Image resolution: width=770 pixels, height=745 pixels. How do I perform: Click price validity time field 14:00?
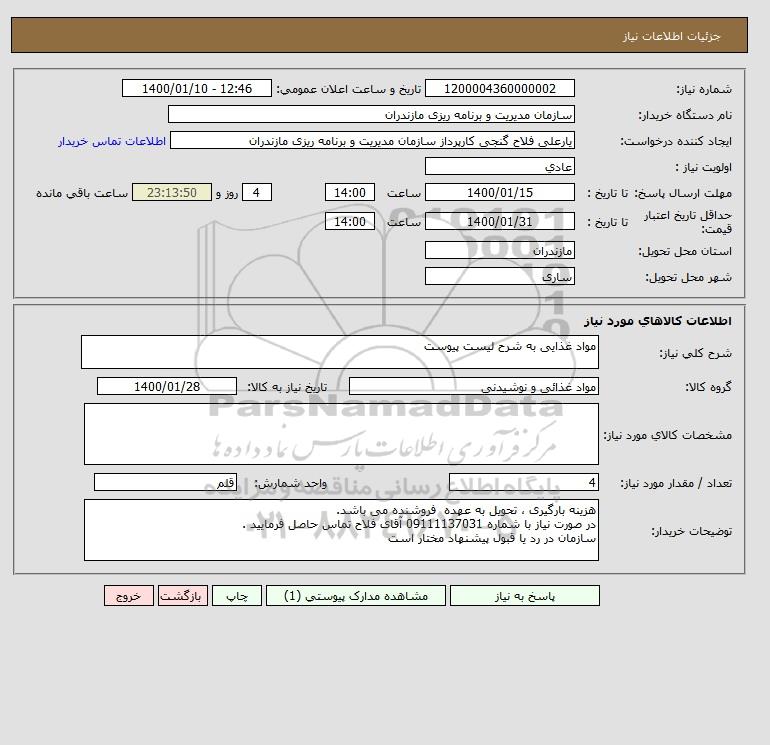[x=350, y=221]
